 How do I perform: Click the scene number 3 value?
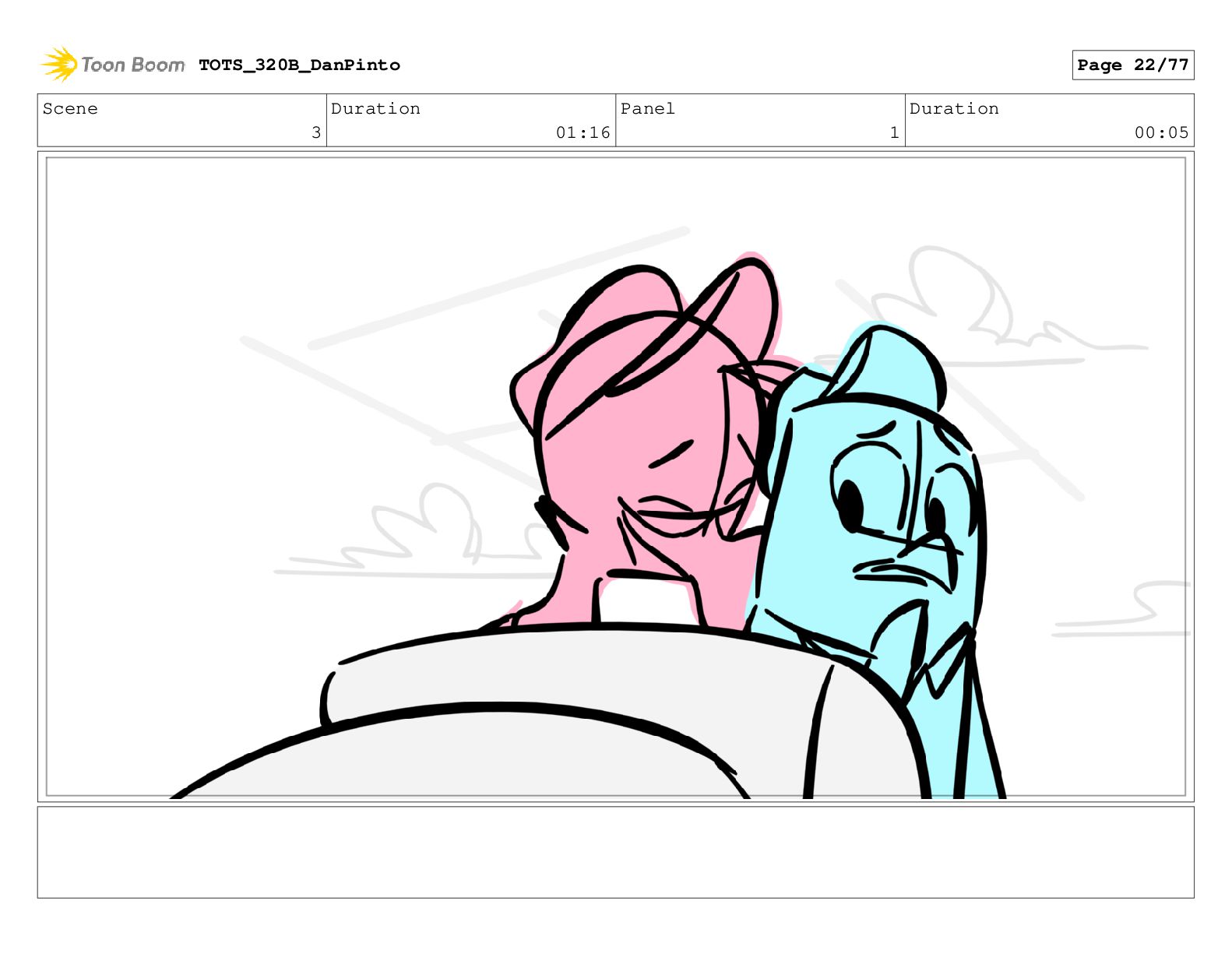(316, 133)
